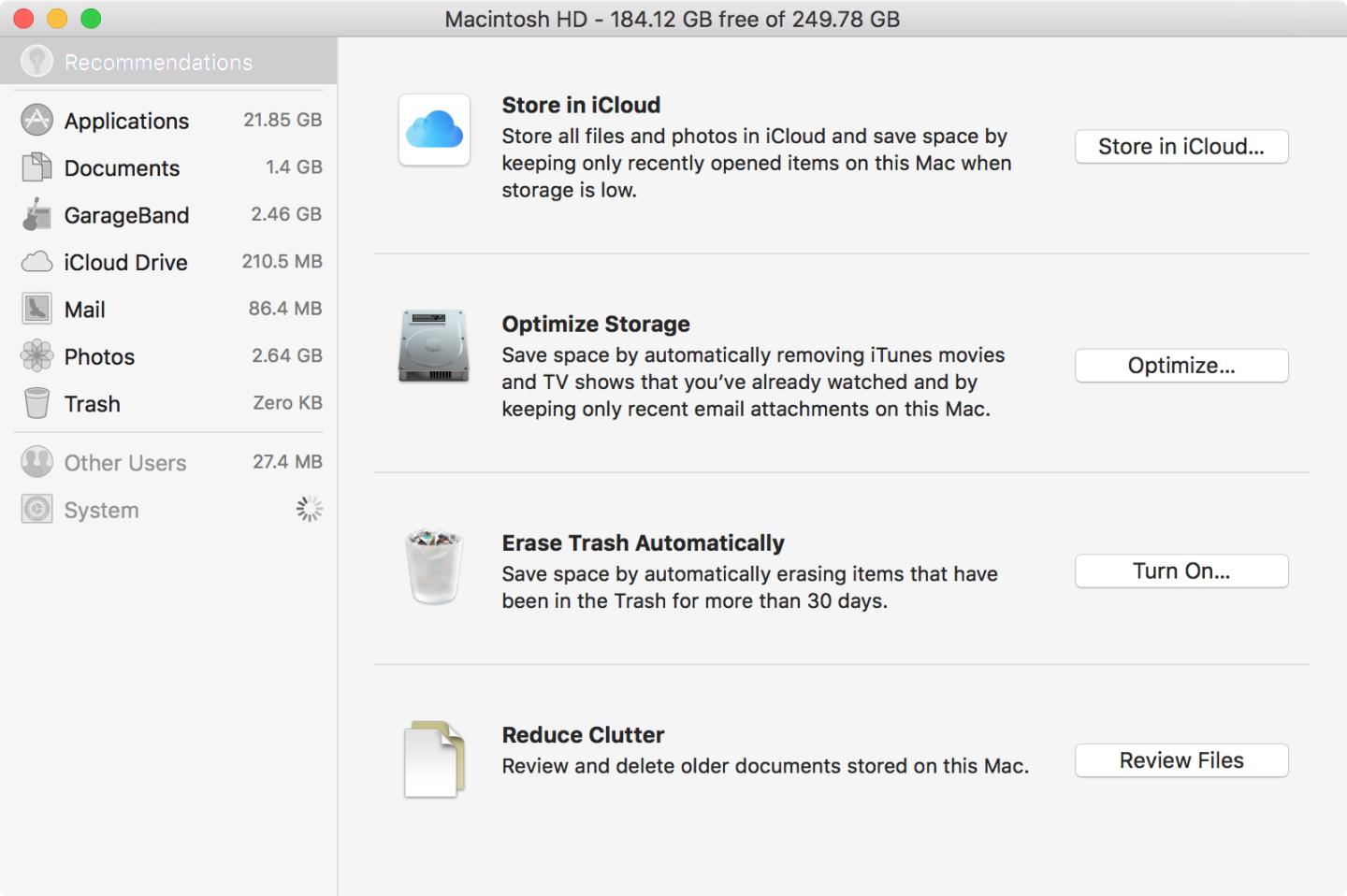Click the blue iCloud icon tile
The image size is (1347, 896).
point(434,130)
